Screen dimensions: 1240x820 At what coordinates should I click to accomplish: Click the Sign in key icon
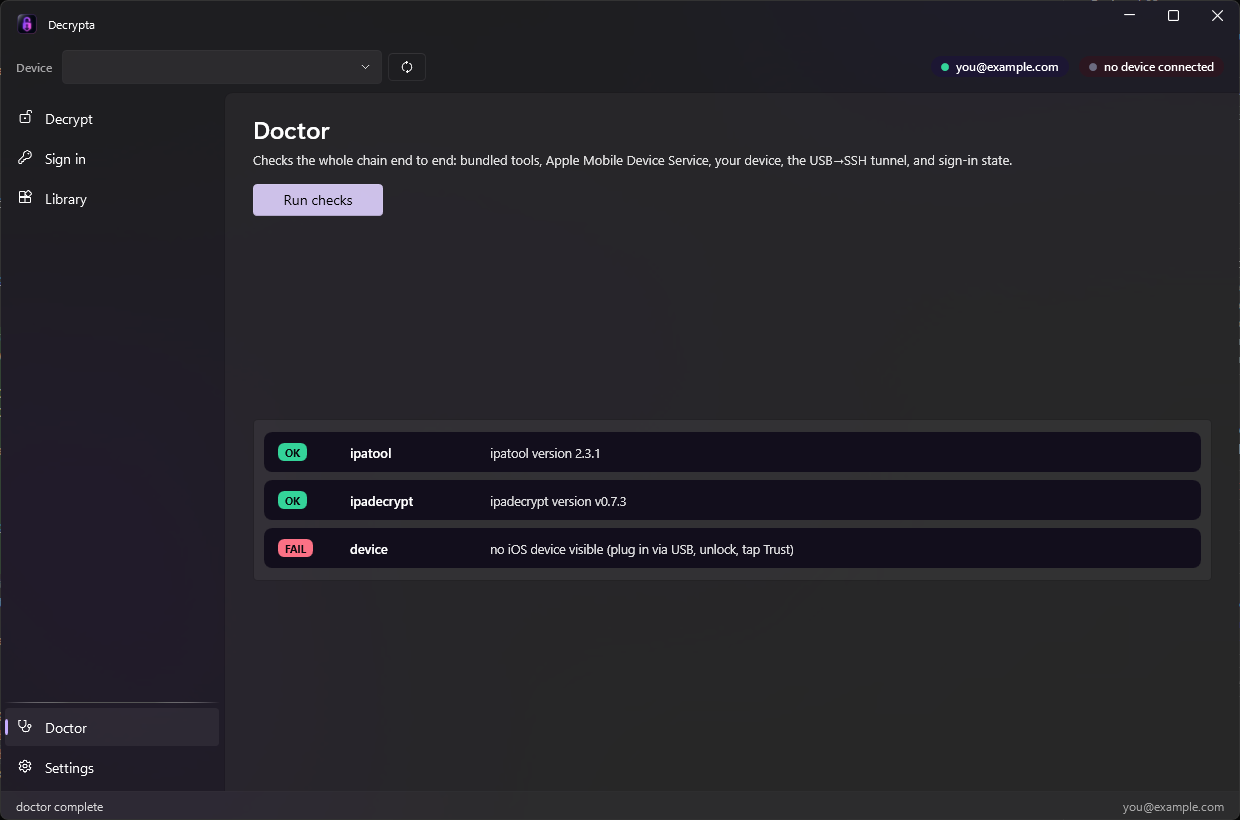click(25, 158)
